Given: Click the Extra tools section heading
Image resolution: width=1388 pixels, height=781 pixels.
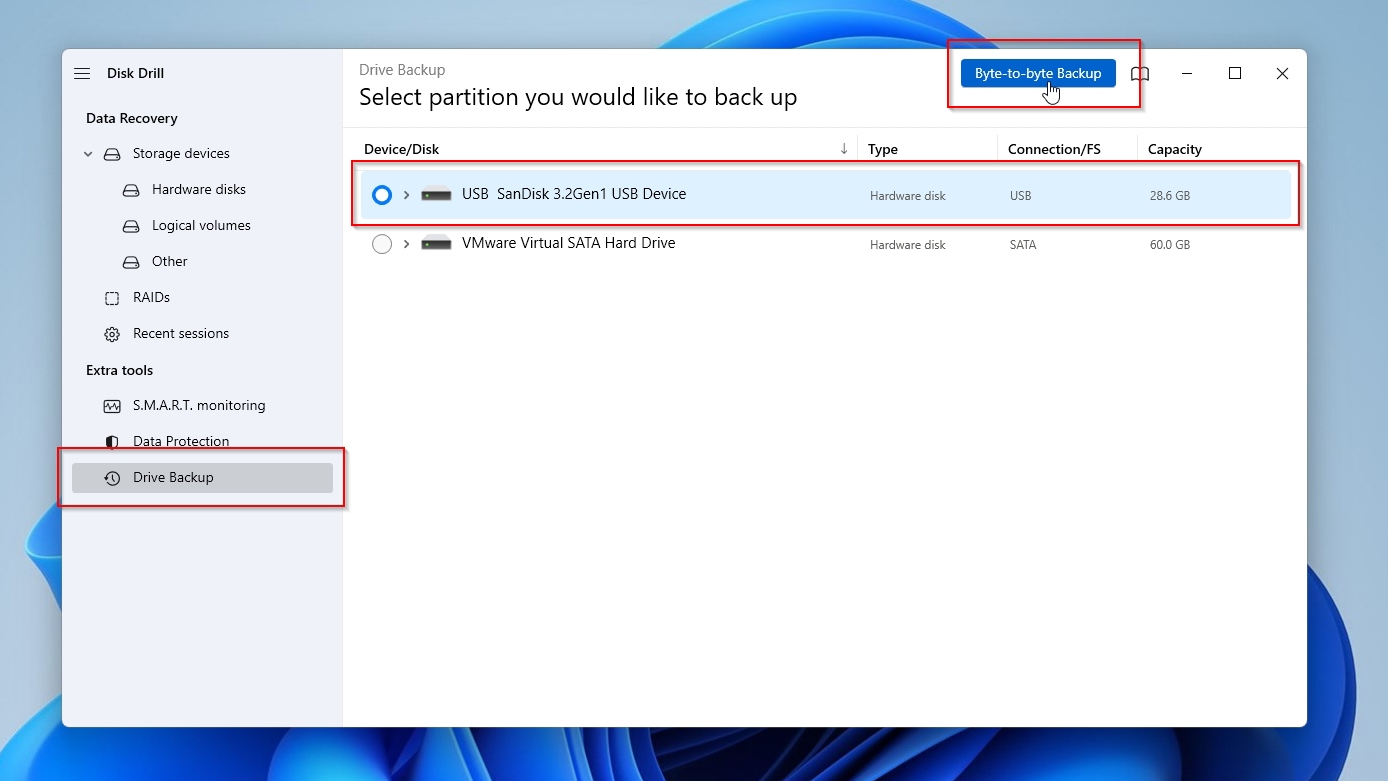Looking at the screenshot, I should point(120,370).
